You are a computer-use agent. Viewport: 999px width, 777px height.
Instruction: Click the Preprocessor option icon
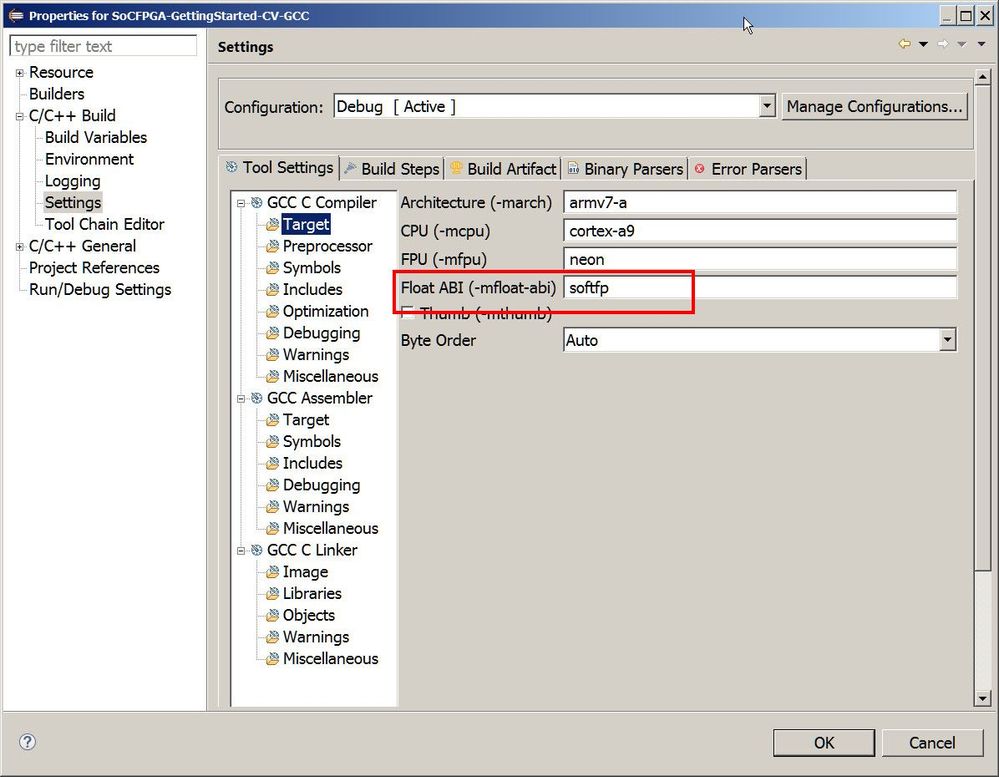tap(273, 246)
